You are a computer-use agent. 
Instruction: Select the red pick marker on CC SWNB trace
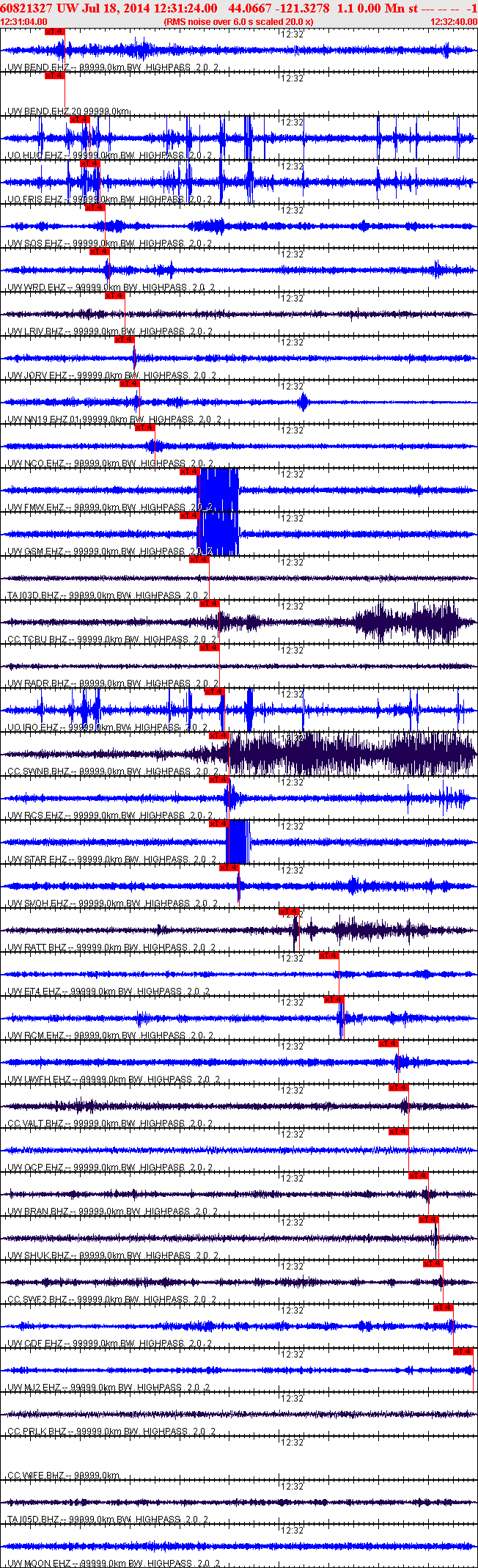click(x=219, y=736)
